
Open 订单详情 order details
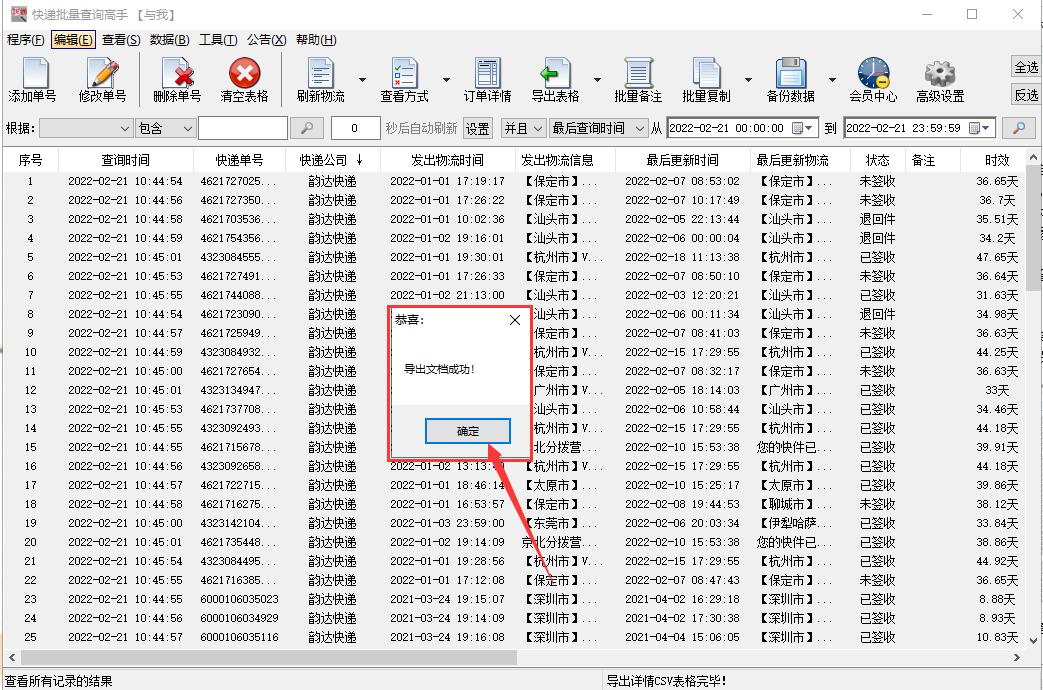point(488,79)
